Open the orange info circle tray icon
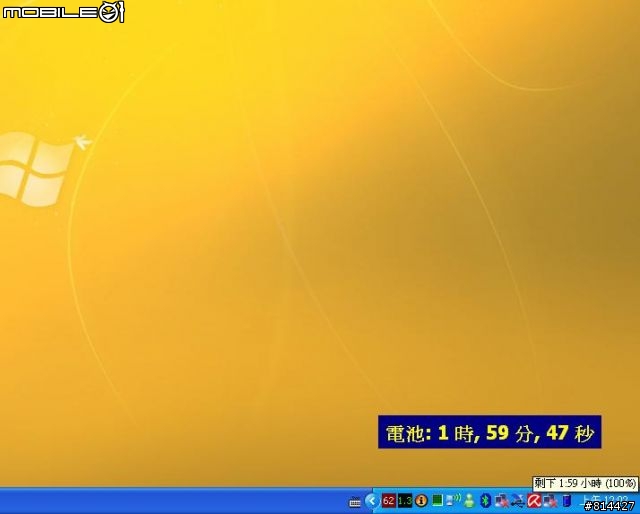 [421, 501]
